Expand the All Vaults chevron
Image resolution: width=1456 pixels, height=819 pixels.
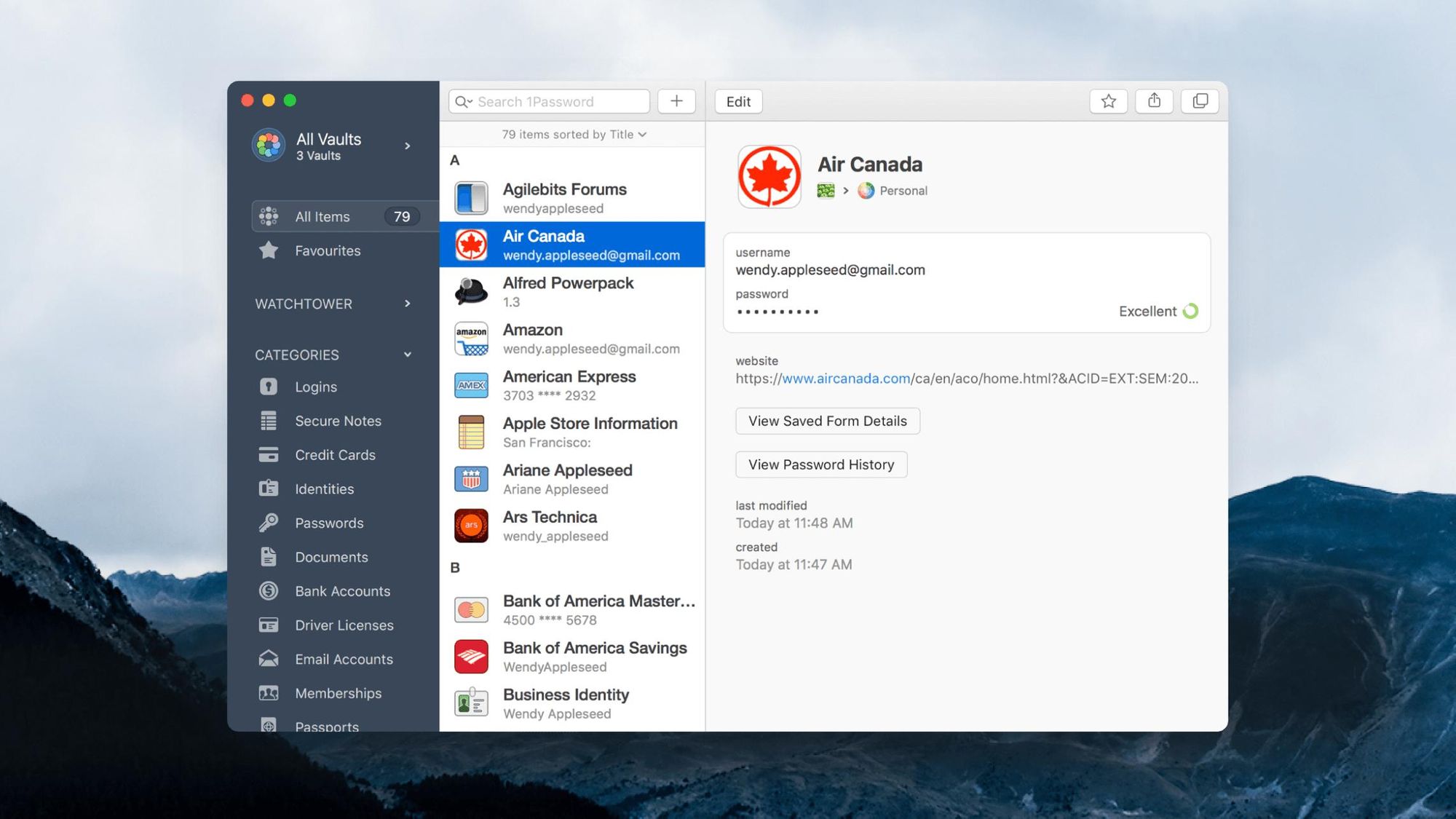coord(408,146)
